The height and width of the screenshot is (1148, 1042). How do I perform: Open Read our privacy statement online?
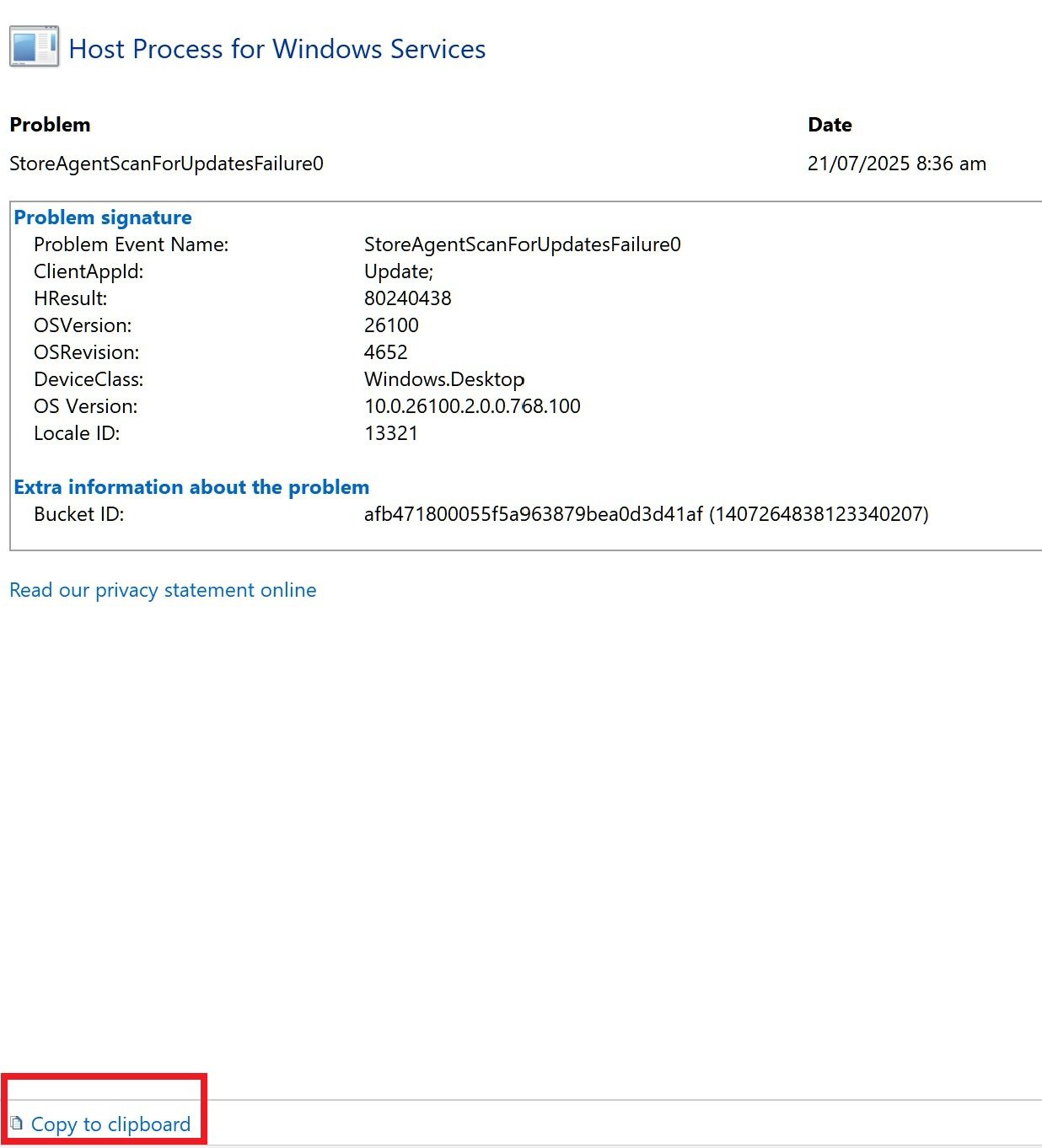[x=163, y=590]
